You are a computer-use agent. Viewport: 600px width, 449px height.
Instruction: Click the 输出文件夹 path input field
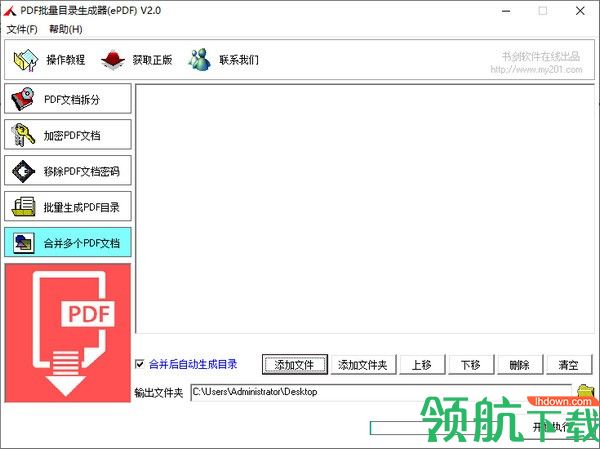(381, 392)
